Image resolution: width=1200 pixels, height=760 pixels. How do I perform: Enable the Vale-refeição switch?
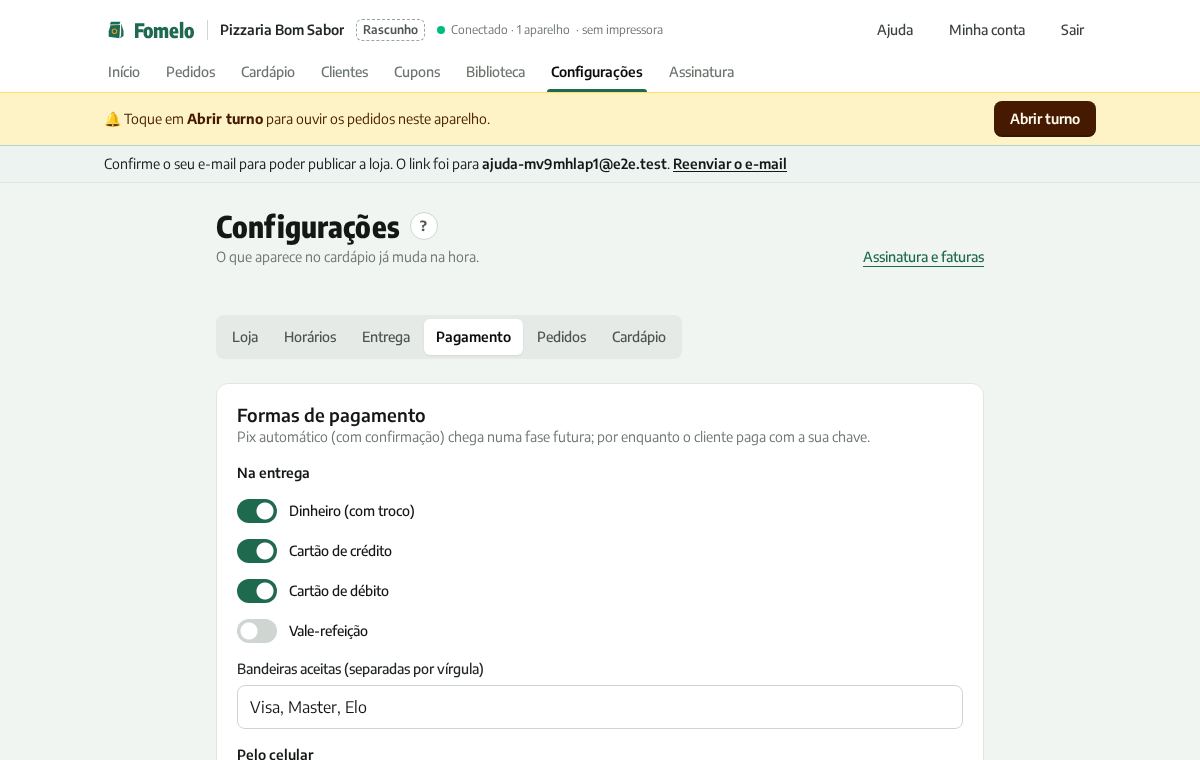pyautogui.click(x=257, y=631)
